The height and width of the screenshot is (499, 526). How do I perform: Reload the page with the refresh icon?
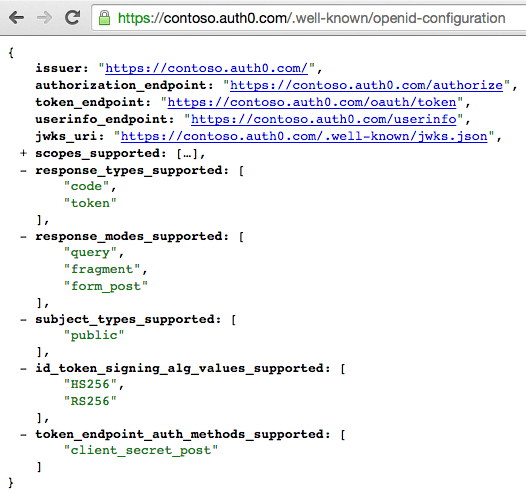[72, 17]
